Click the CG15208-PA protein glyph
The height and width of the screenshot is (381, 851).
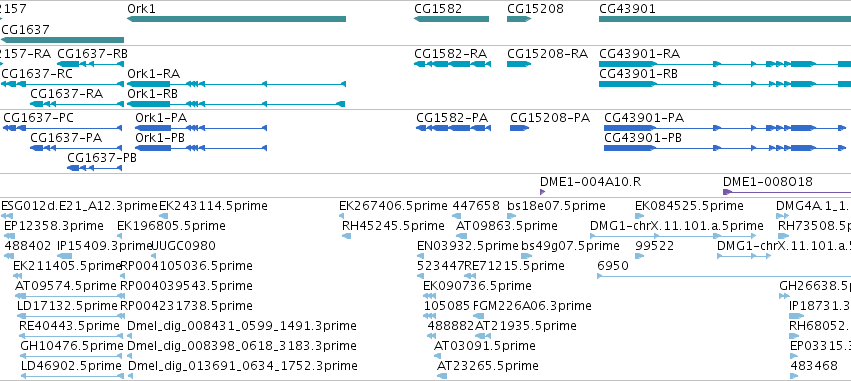click(x=519, y=128)
